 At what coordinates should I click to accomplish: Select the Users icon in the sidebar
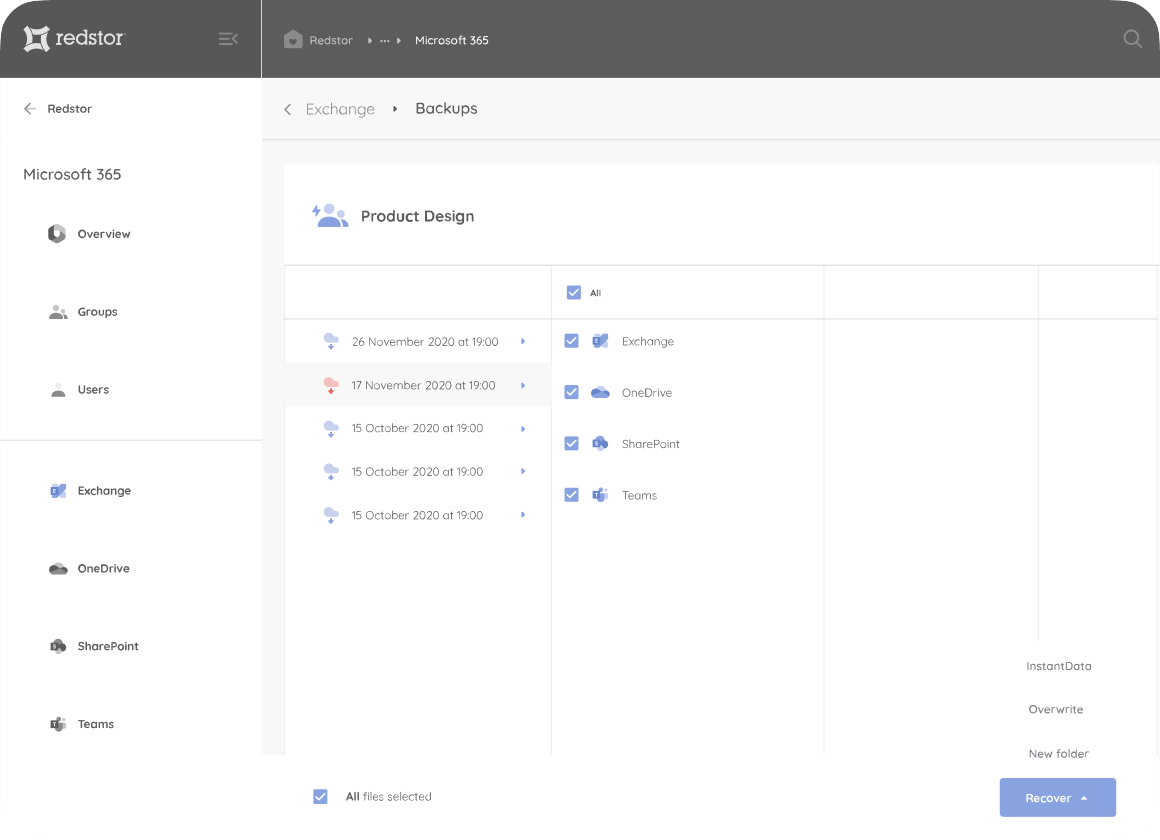pos(58,390)
